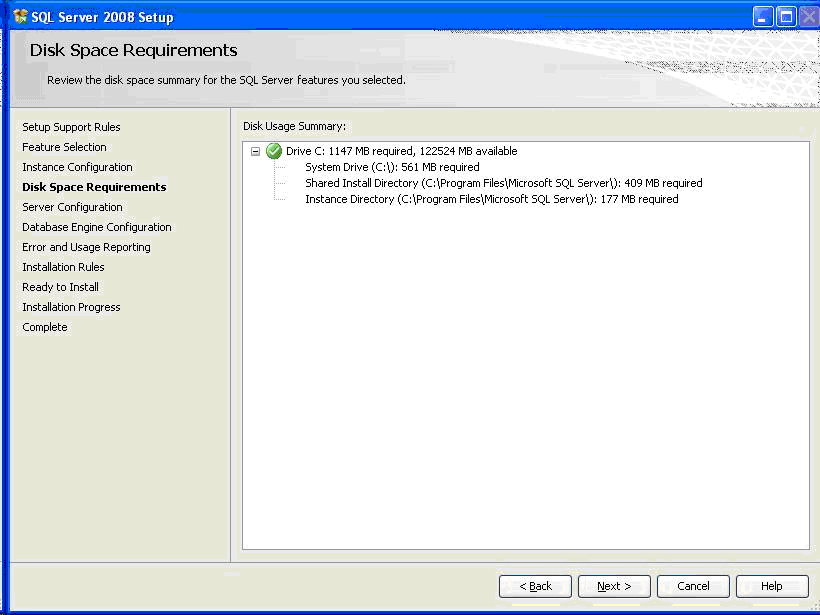Open the Instance Configuration step
This screenshot has height=615, width=820.
point(77,167)
